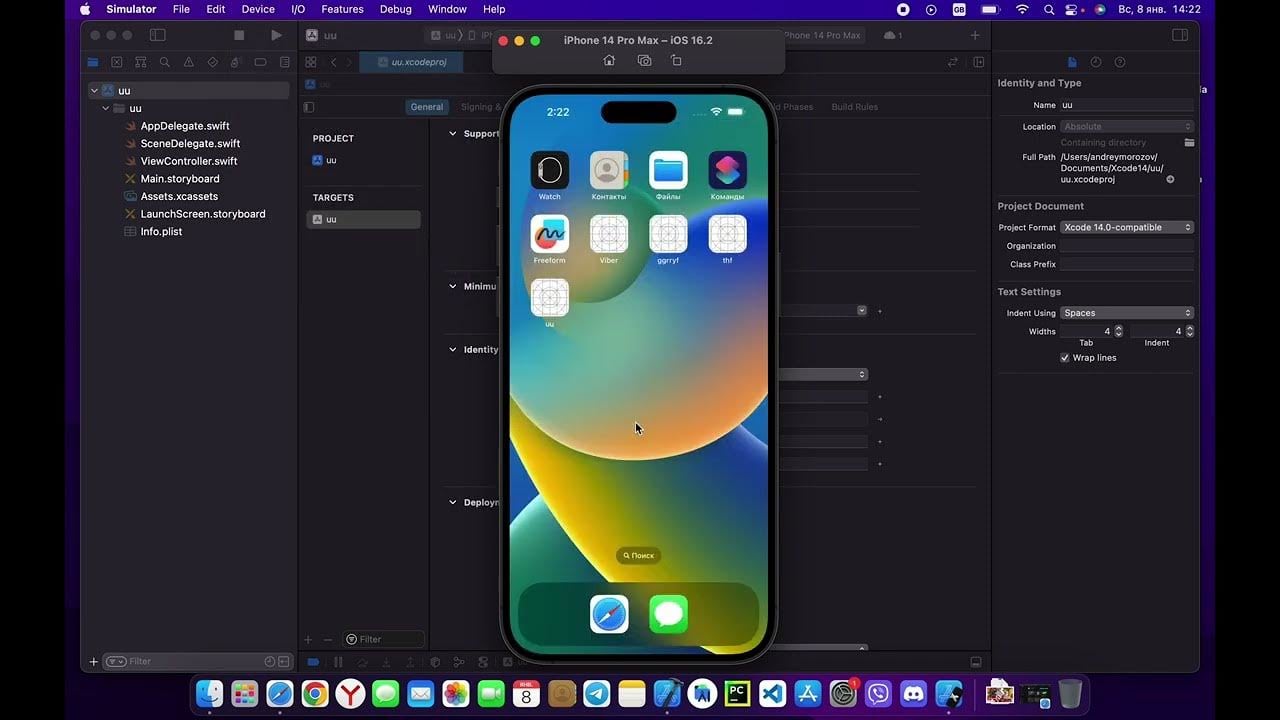This screenshot has height=720, width=1280.
Task: Toggle the right inspector panel
Action: click(x=1180, y=35)
